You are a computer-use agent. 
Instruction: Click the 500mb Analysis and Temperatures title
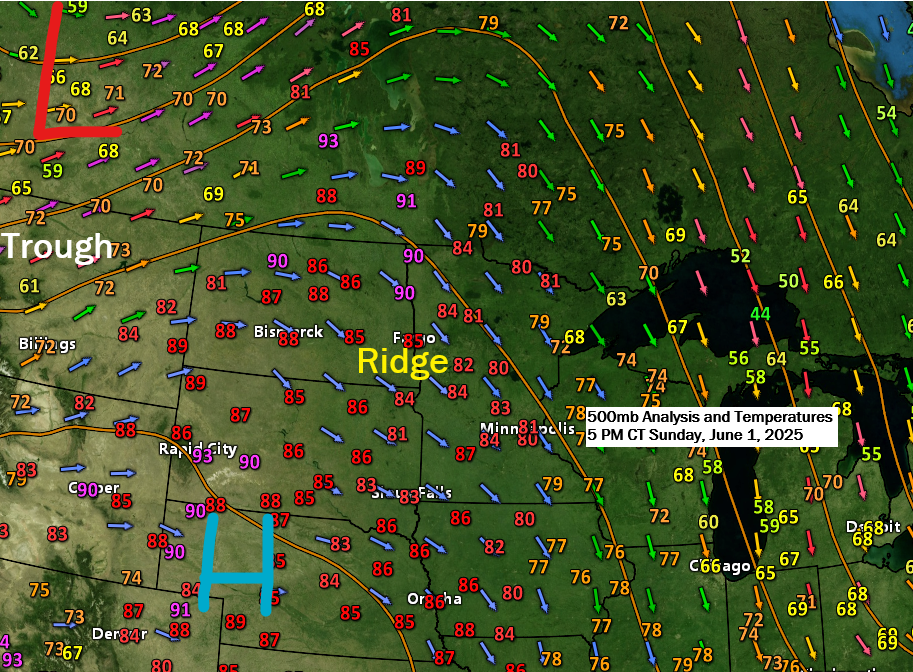709,417
